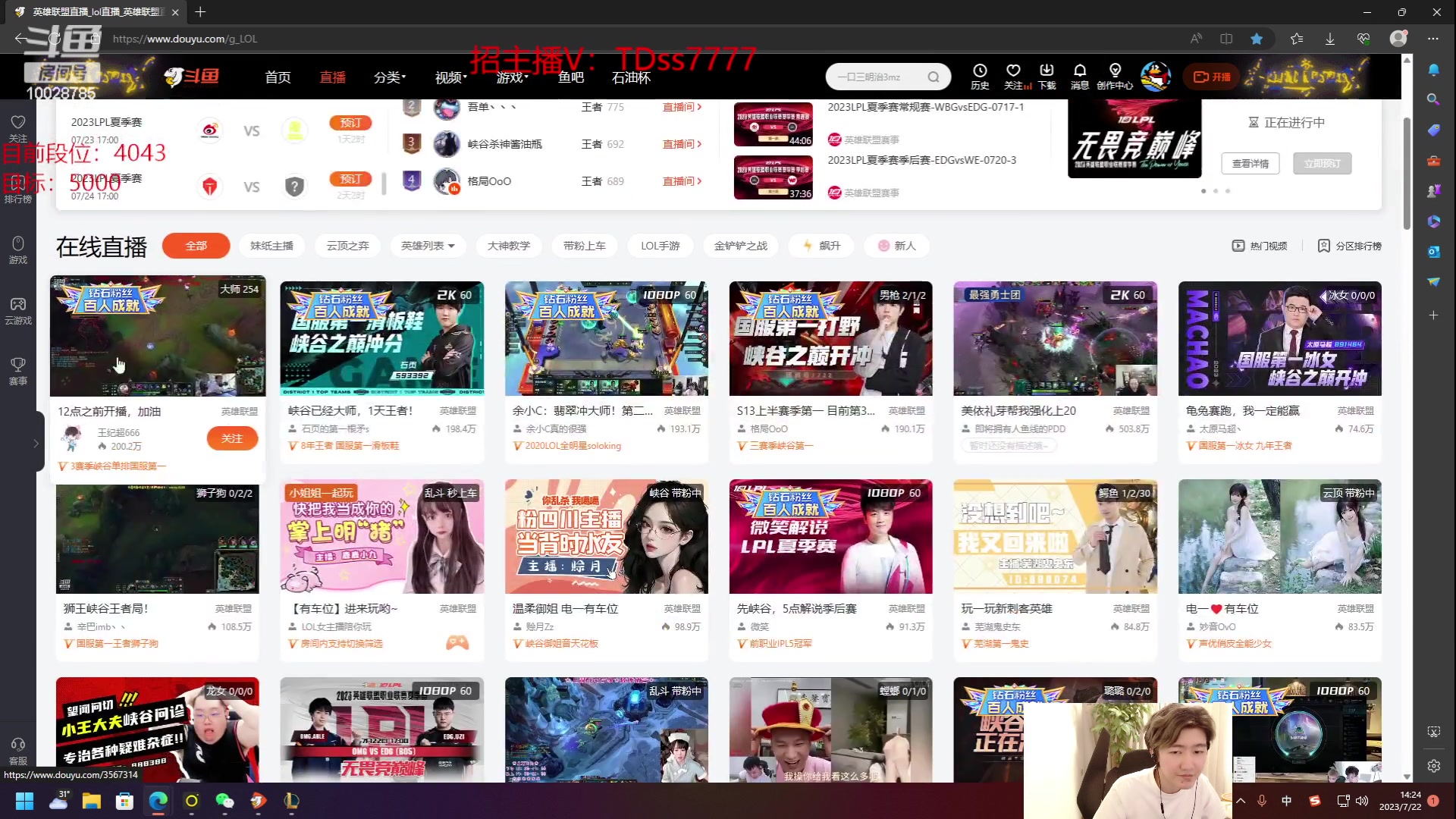The width and height of the screenshot is (1456, 819).
Task: Filter live streams by LOL手游
Action: tap(660, 246)
